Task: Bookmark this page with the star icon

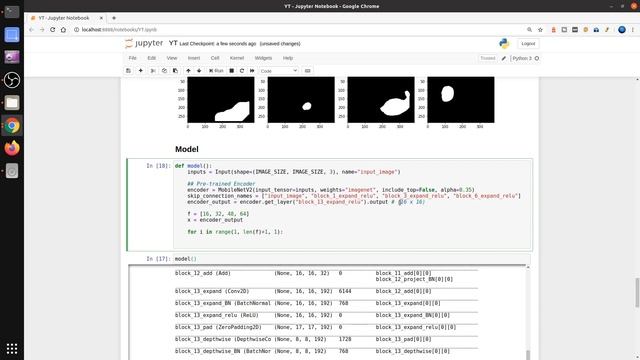Action: point(540,29)
